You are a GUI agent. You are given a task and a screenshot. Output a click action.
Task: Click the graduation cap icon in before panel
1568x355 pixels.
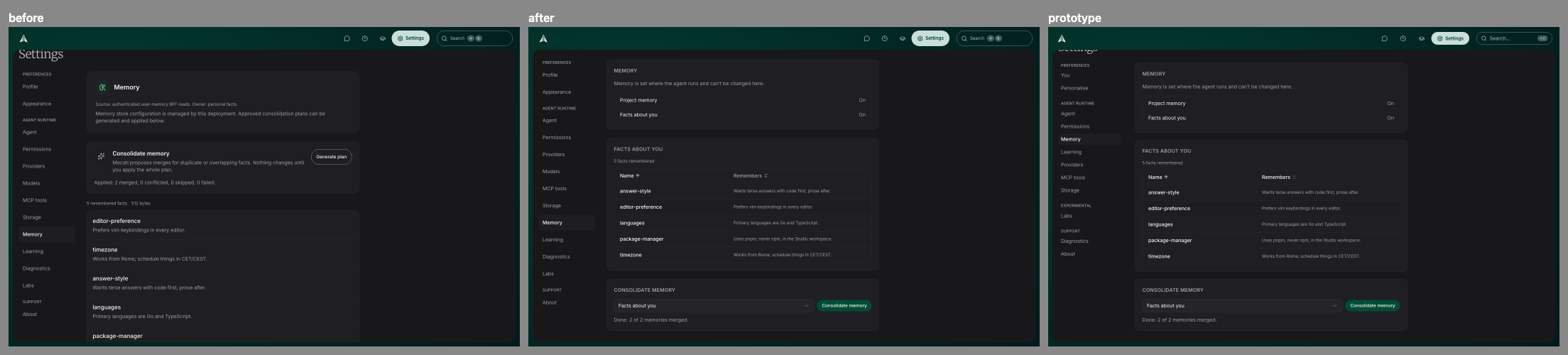click(383, 38)
